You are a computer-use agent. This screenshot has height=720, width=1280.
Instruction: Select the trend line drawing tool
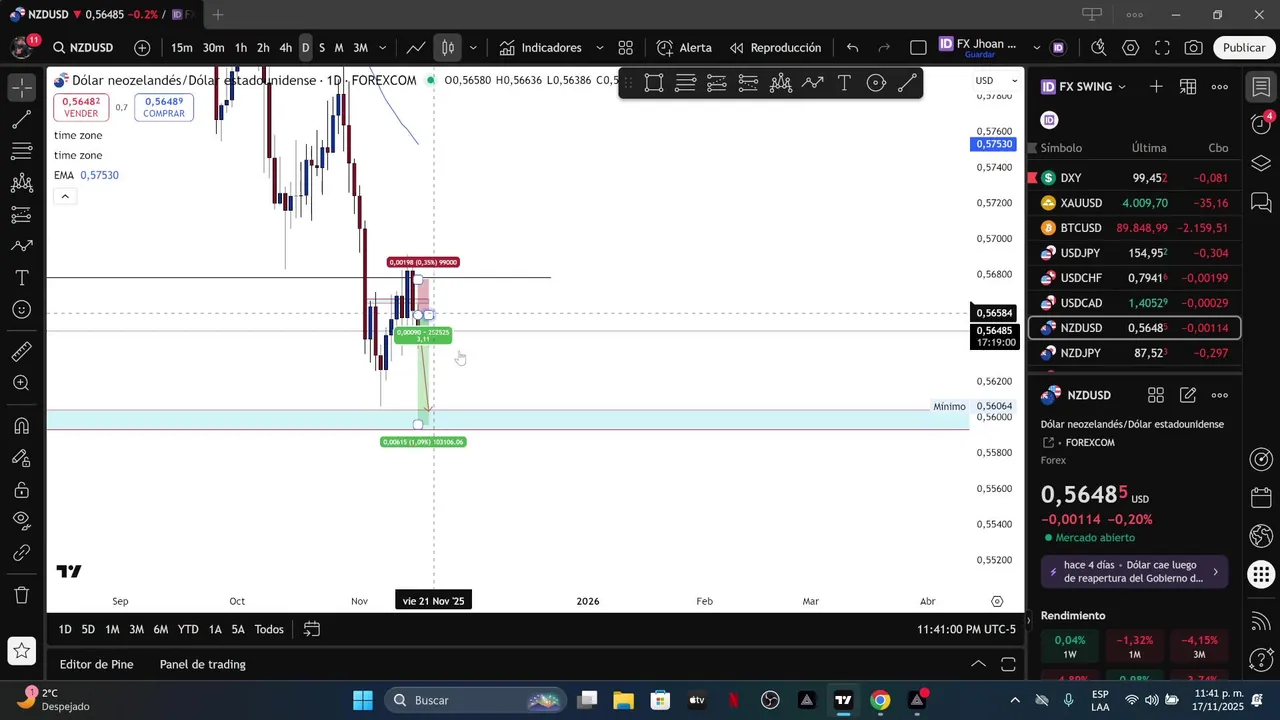click(21, 120)
